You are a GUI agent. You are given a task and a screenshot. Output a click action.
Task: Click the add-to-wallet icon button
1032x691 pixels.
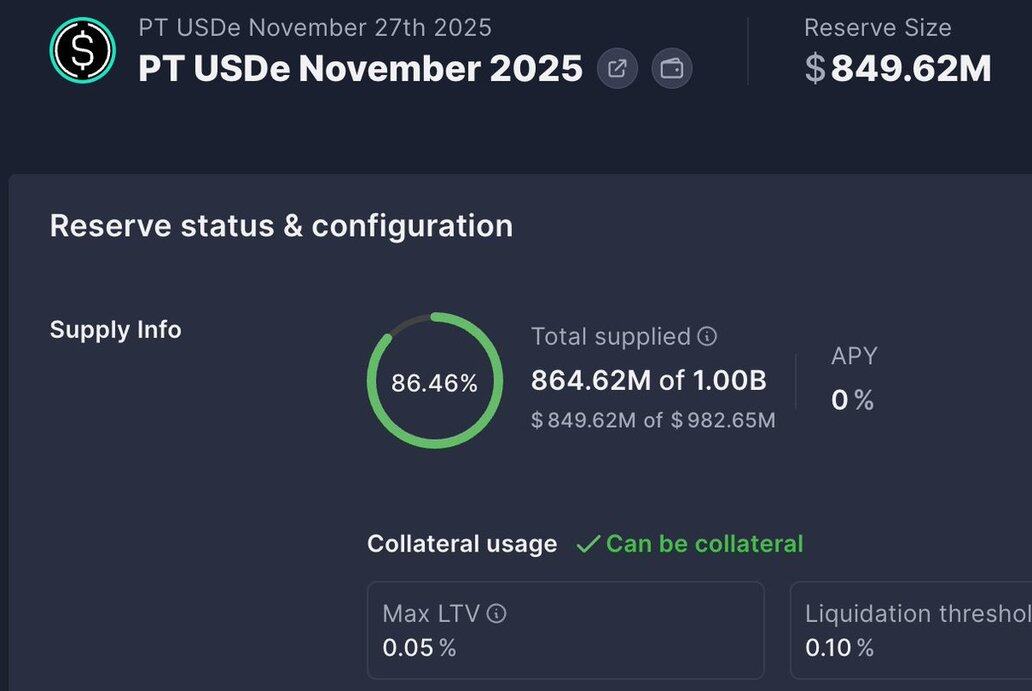(x=671, y=68)
